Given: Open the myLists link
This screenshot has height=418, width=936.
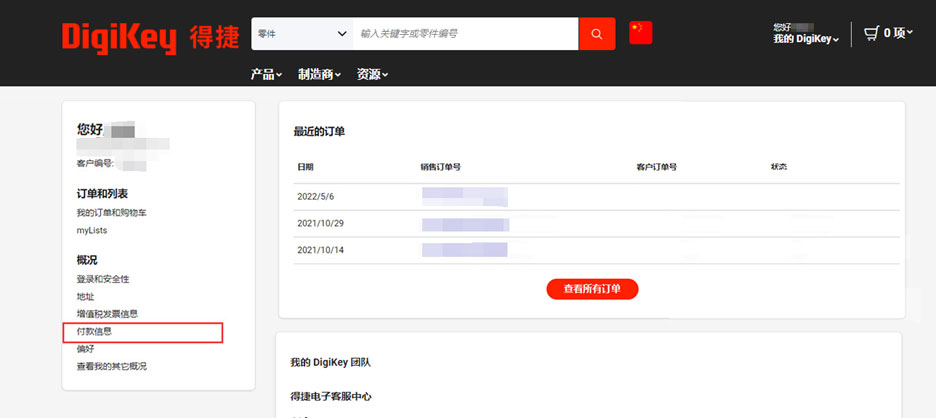Looking at the screenshot, I should click(x=92, y=230).
